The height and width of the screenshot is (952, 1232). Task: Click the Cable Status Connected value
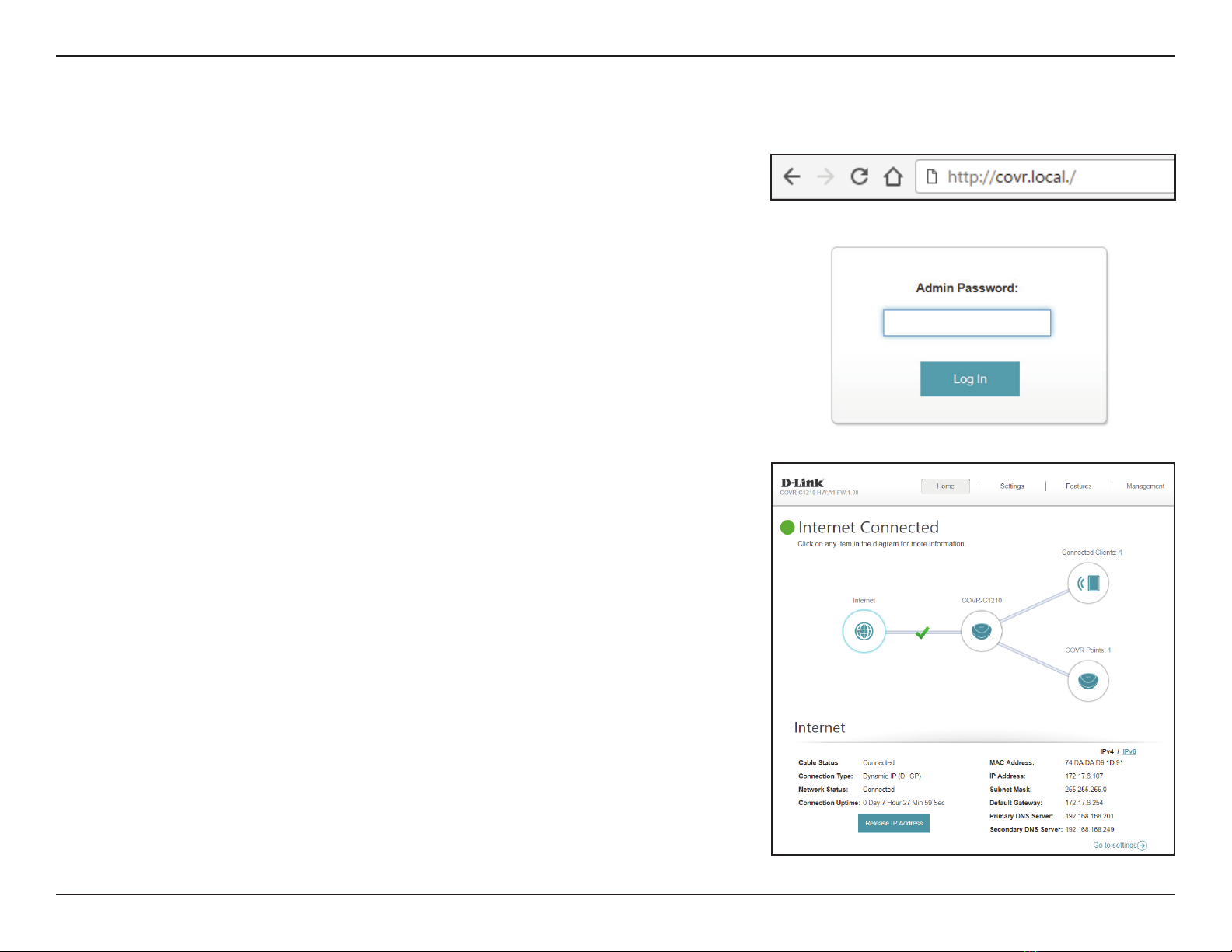(x=878, y=763)
